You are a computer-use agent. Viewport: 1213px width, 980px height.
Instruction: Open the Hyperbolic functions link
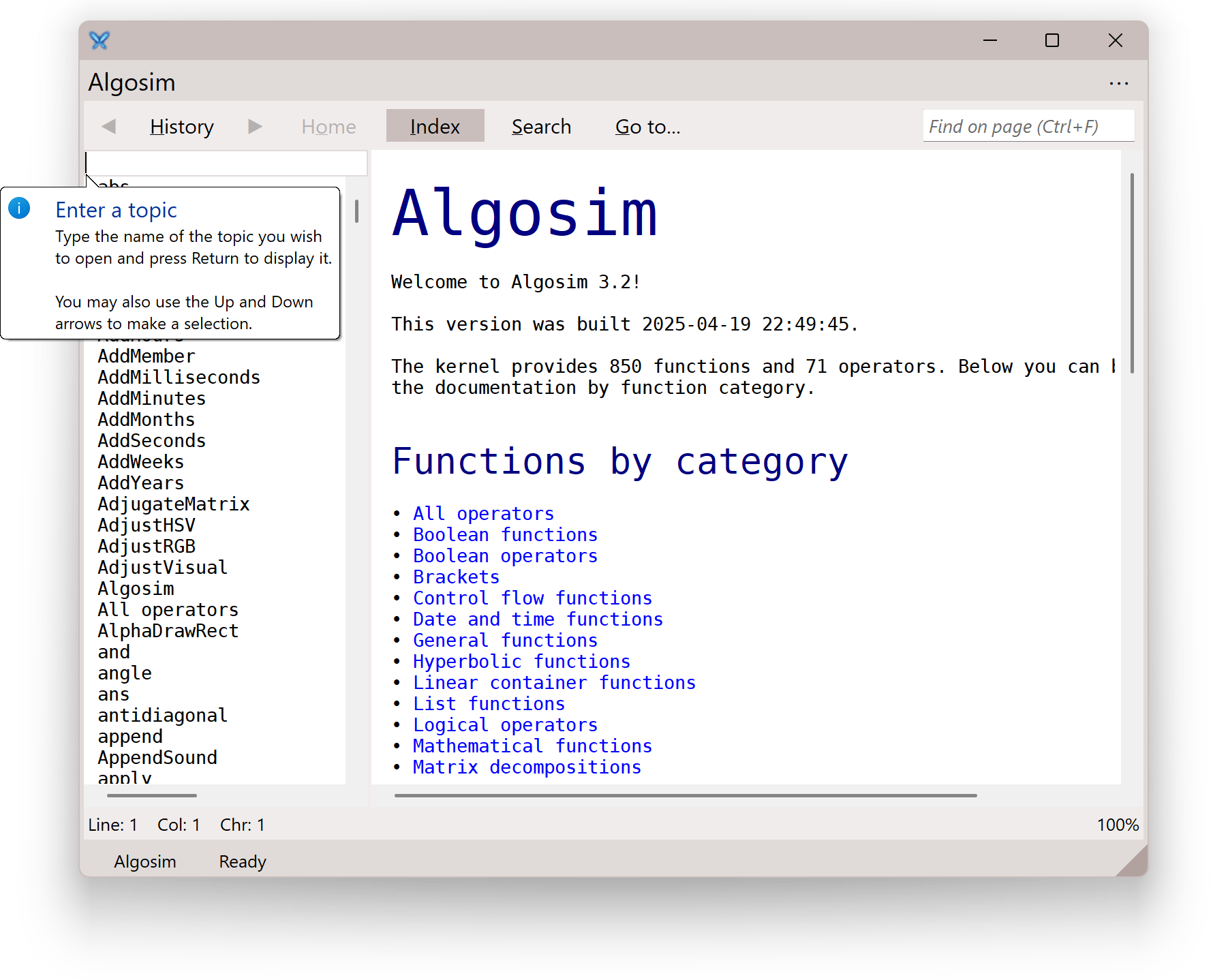coord(521,661)
